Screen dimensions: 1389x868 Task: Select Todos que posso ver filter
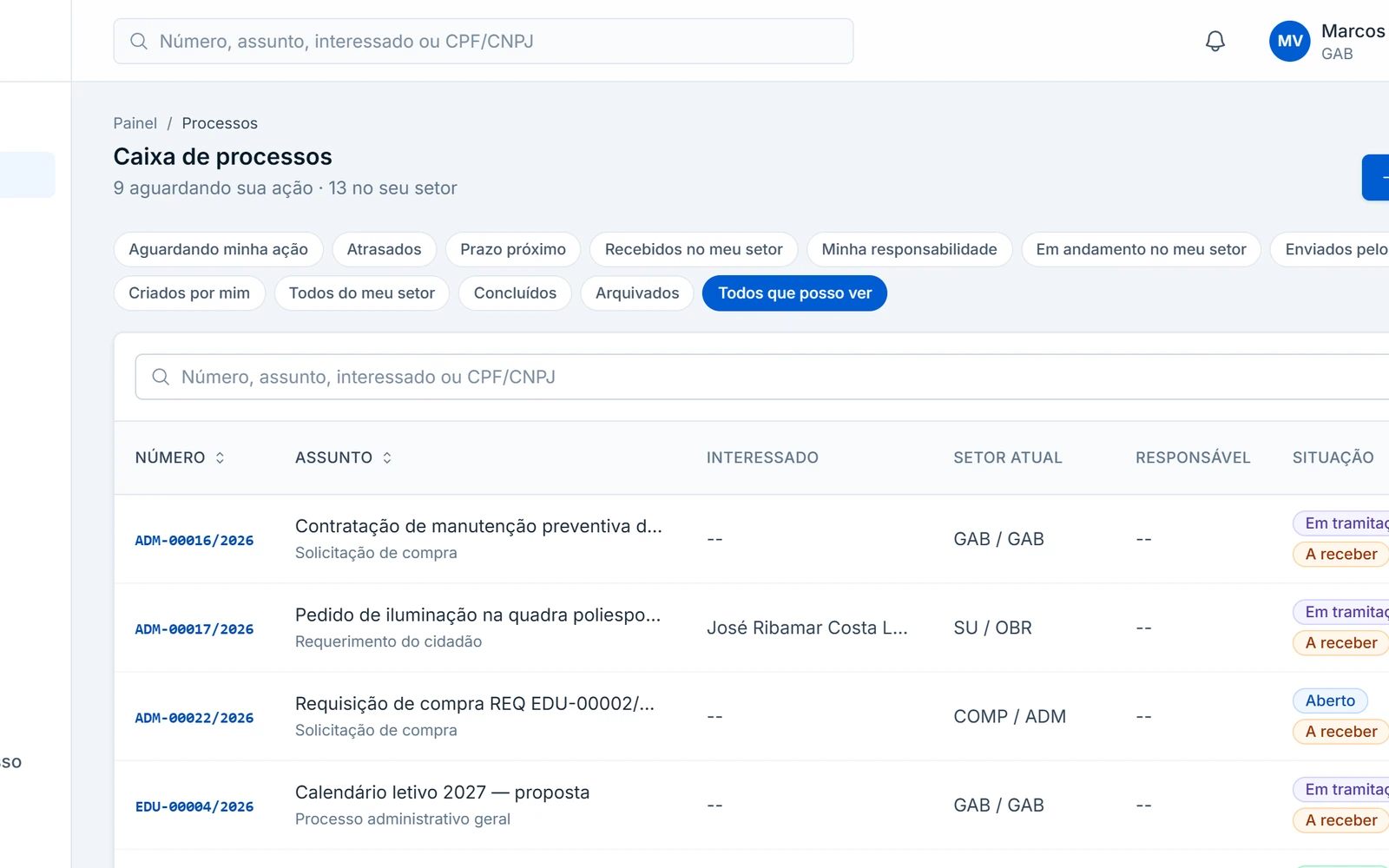click(794, 293)
